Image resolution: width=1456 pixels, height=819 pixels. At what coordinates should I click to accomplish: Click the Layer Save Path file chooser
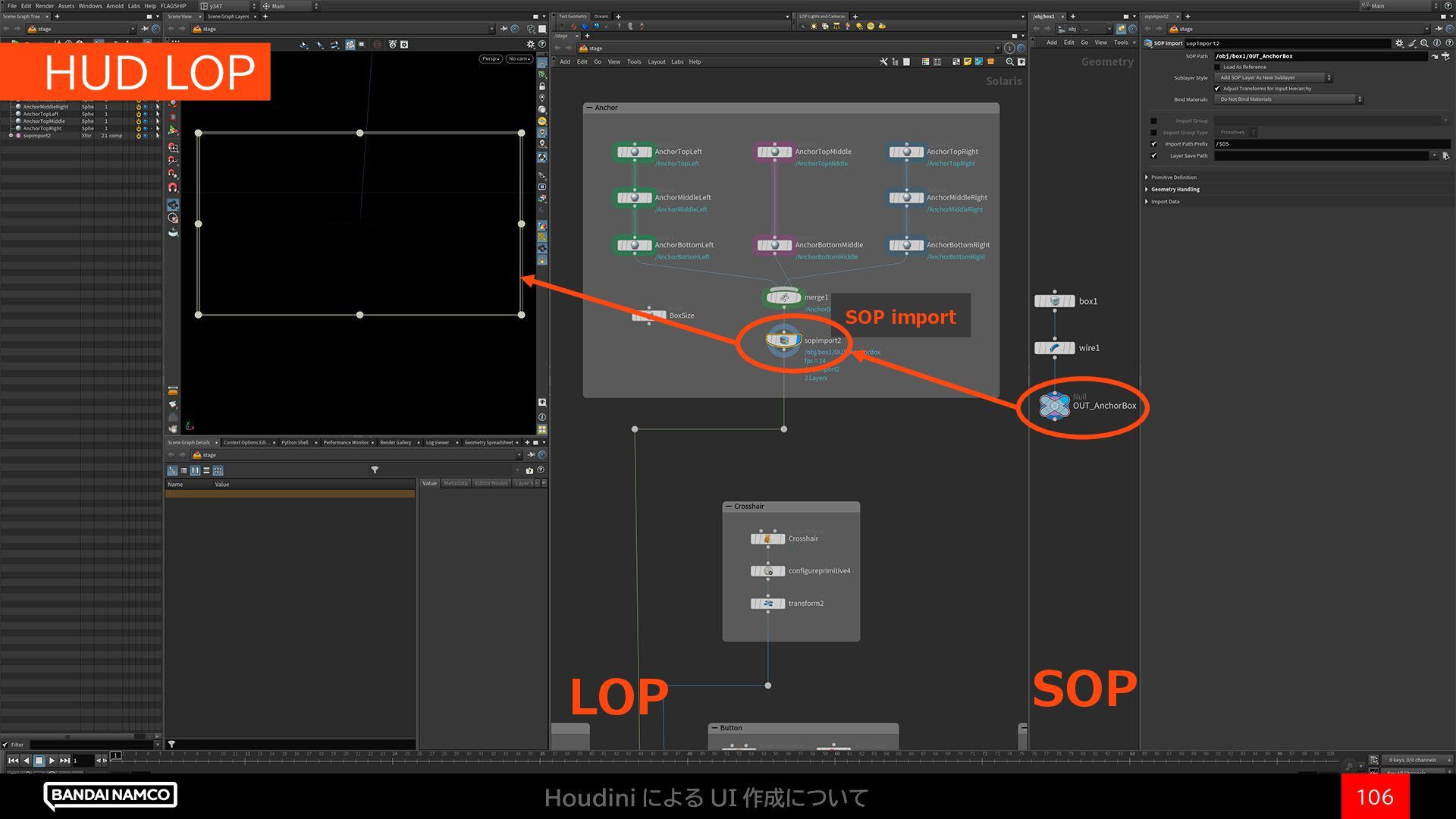[x=1446, y=155]
